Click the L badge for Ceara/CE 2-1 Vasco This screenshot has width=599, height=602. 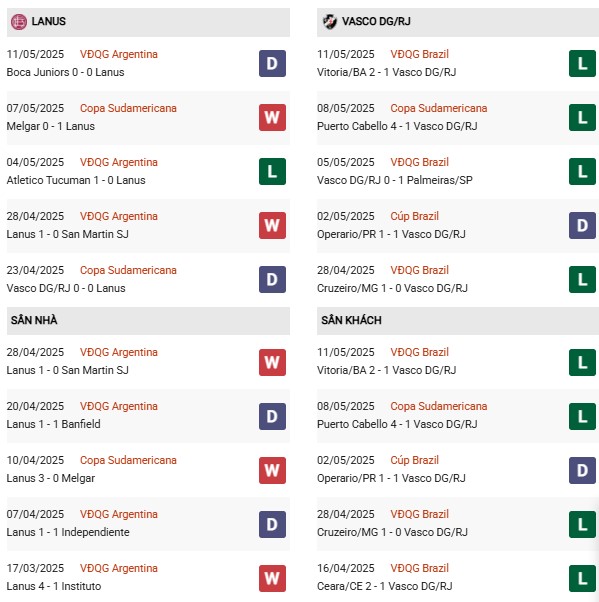[x=582, y=578]
